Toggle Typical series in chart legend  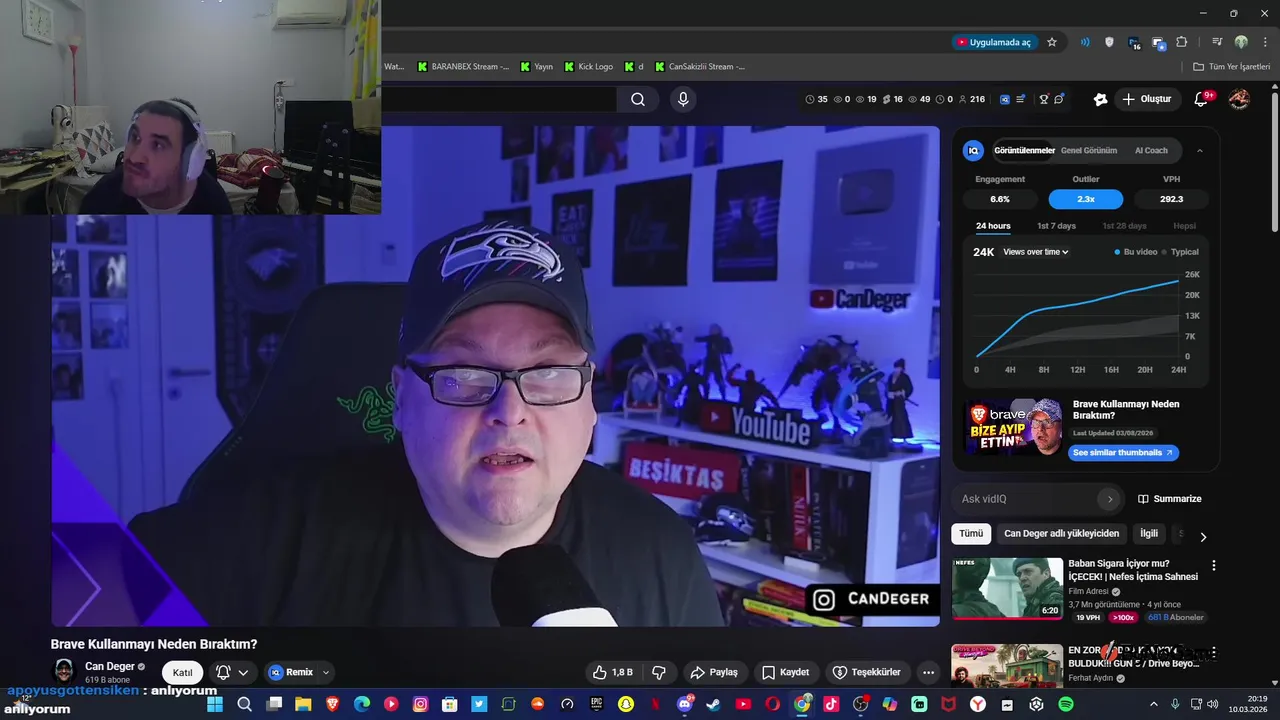tap(1180, 252)
